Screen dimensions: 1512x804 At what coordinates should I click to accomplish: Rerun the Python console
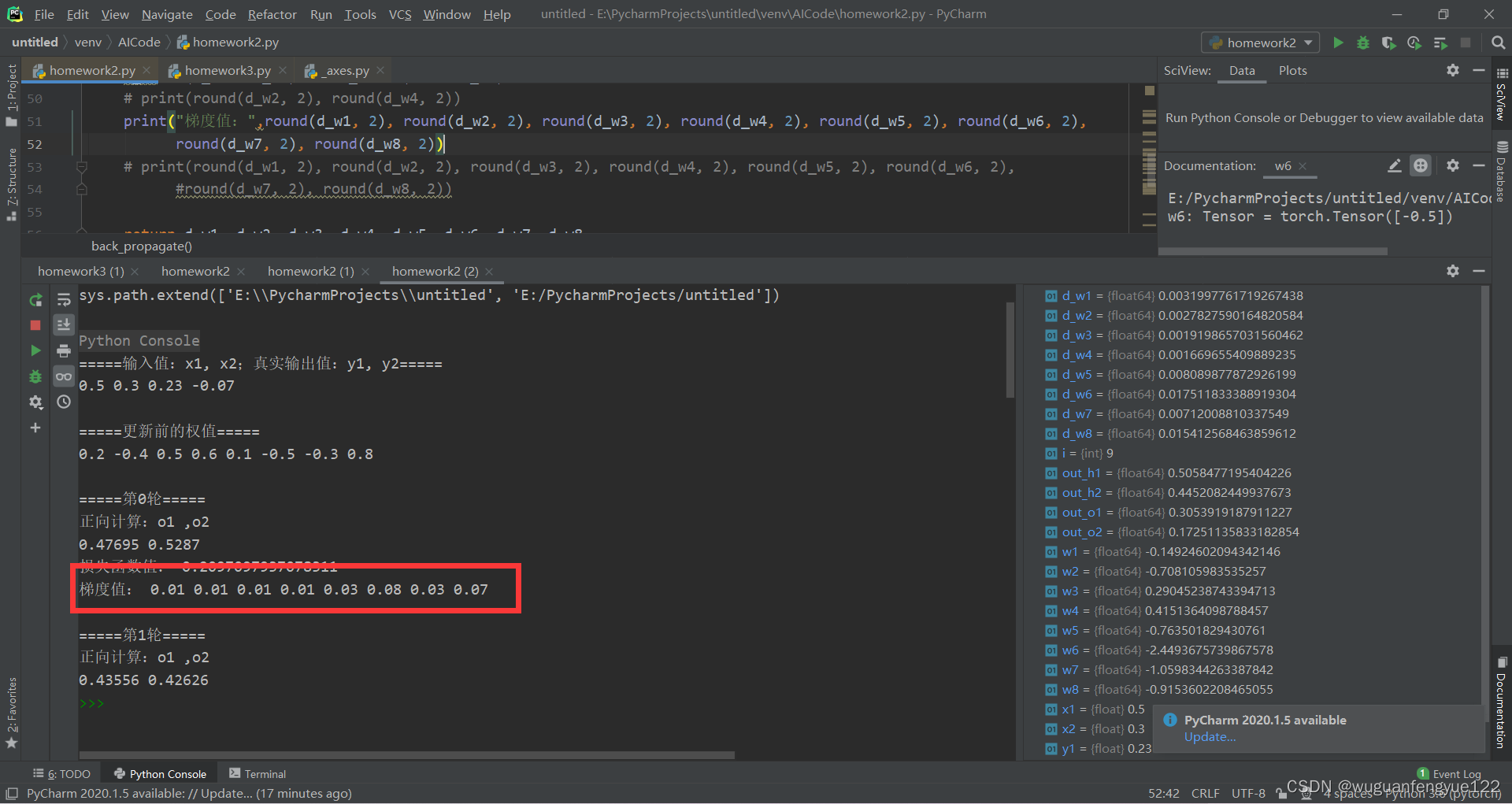point(35,300)
